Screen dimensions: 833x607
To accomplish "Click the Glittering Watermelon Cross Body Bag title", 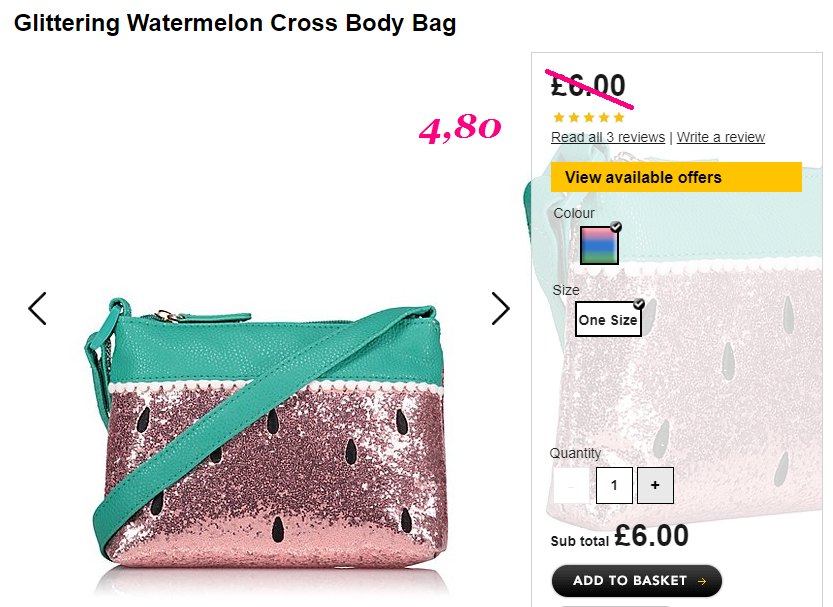I will pos(235,24).
